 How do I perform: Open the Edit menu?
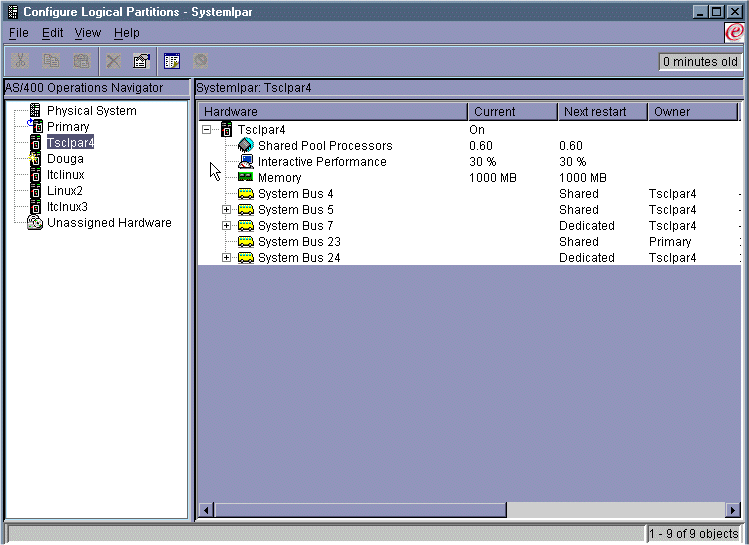(x=52, y=33)
